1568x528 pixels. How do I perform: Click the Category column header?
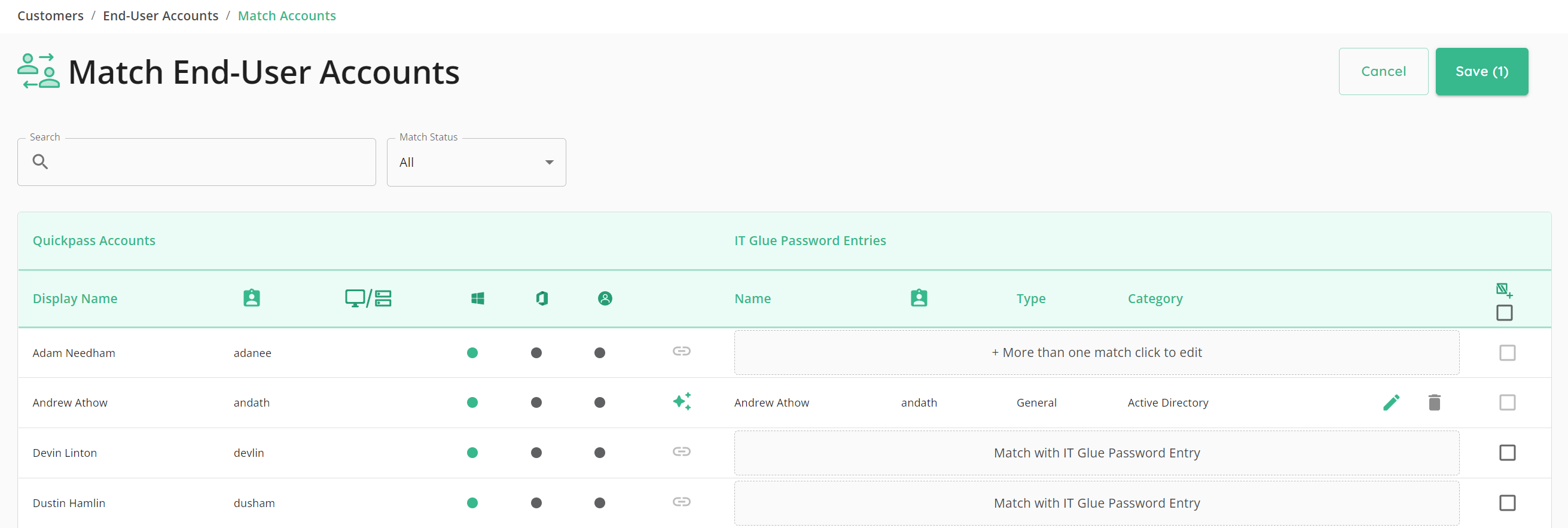pos(1155,298)
